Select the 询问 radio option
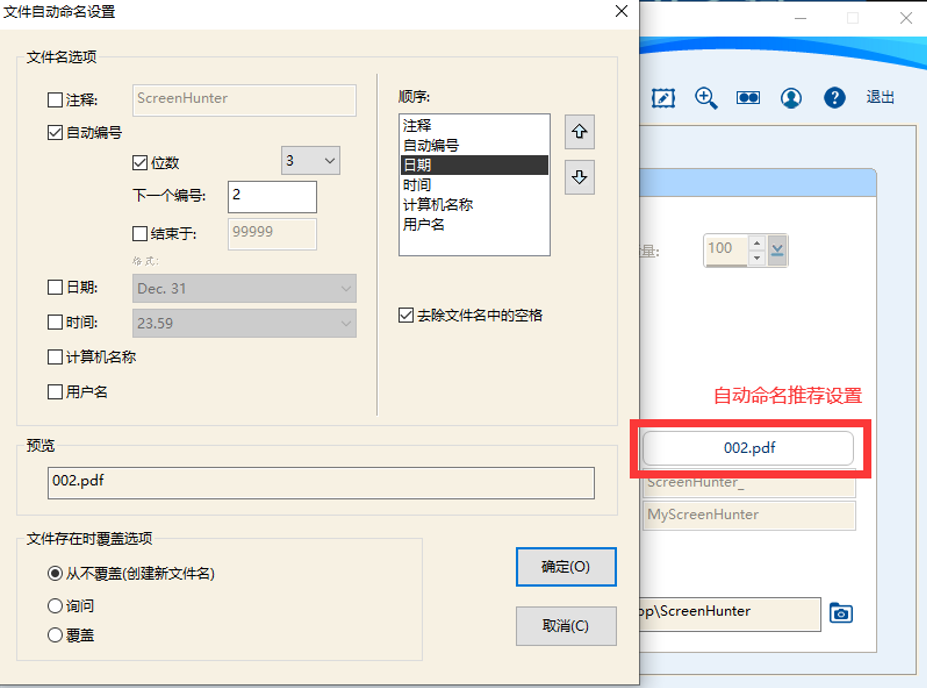Viewport: 927px width, 688px height. pyautogui.click(x=55, y=606)
